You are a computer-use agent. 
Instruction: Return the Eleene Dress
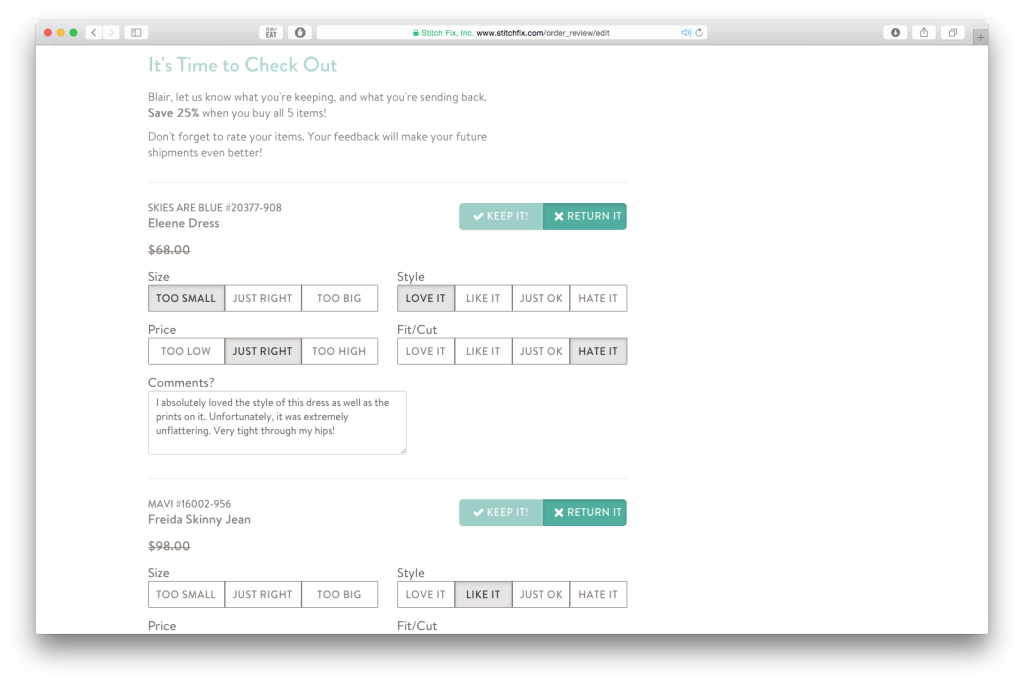584,216
